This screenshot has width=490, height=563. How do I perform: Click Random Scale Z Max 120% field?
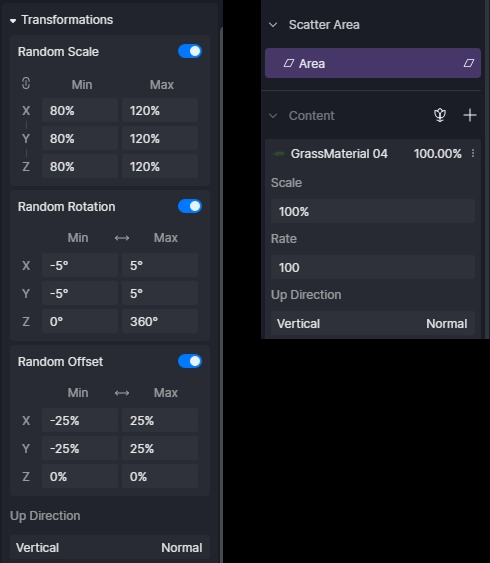click(160, 166)
